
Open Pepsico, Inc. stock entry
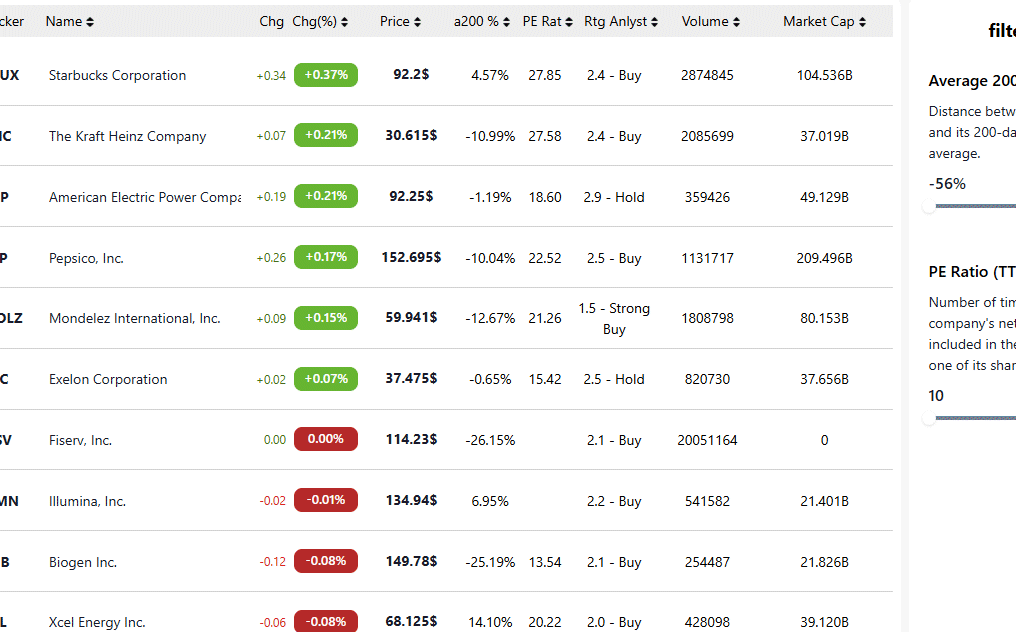tap(86, 259)
